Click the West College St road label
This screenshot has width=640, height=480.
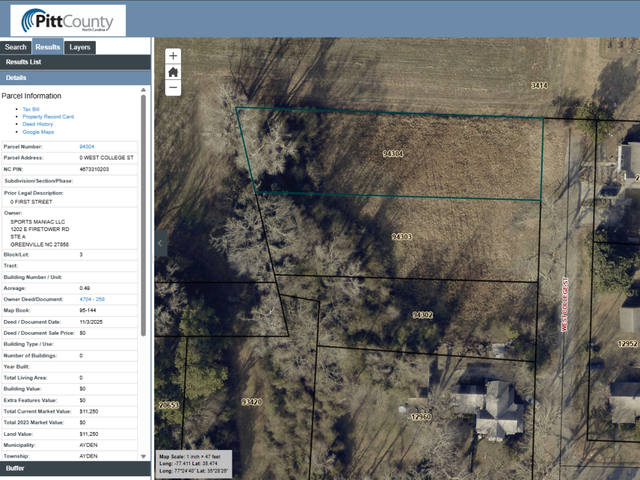tap(564, 304)
